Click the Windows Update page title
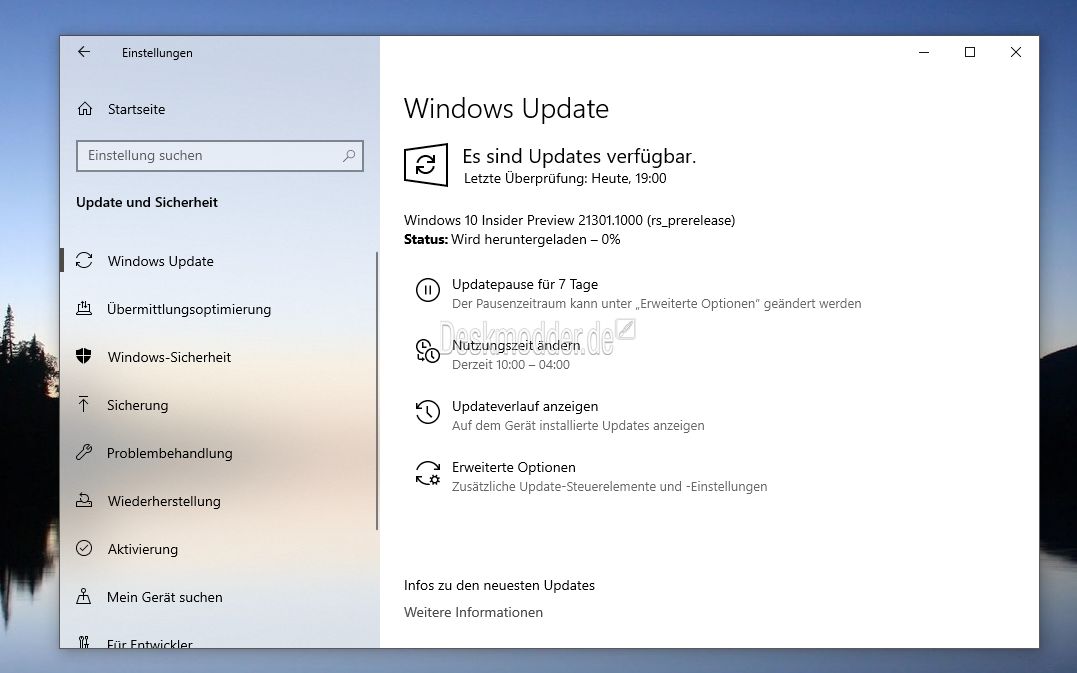Image resolution: width=1077 pixels, height=673 pixels. click(506, 109)
